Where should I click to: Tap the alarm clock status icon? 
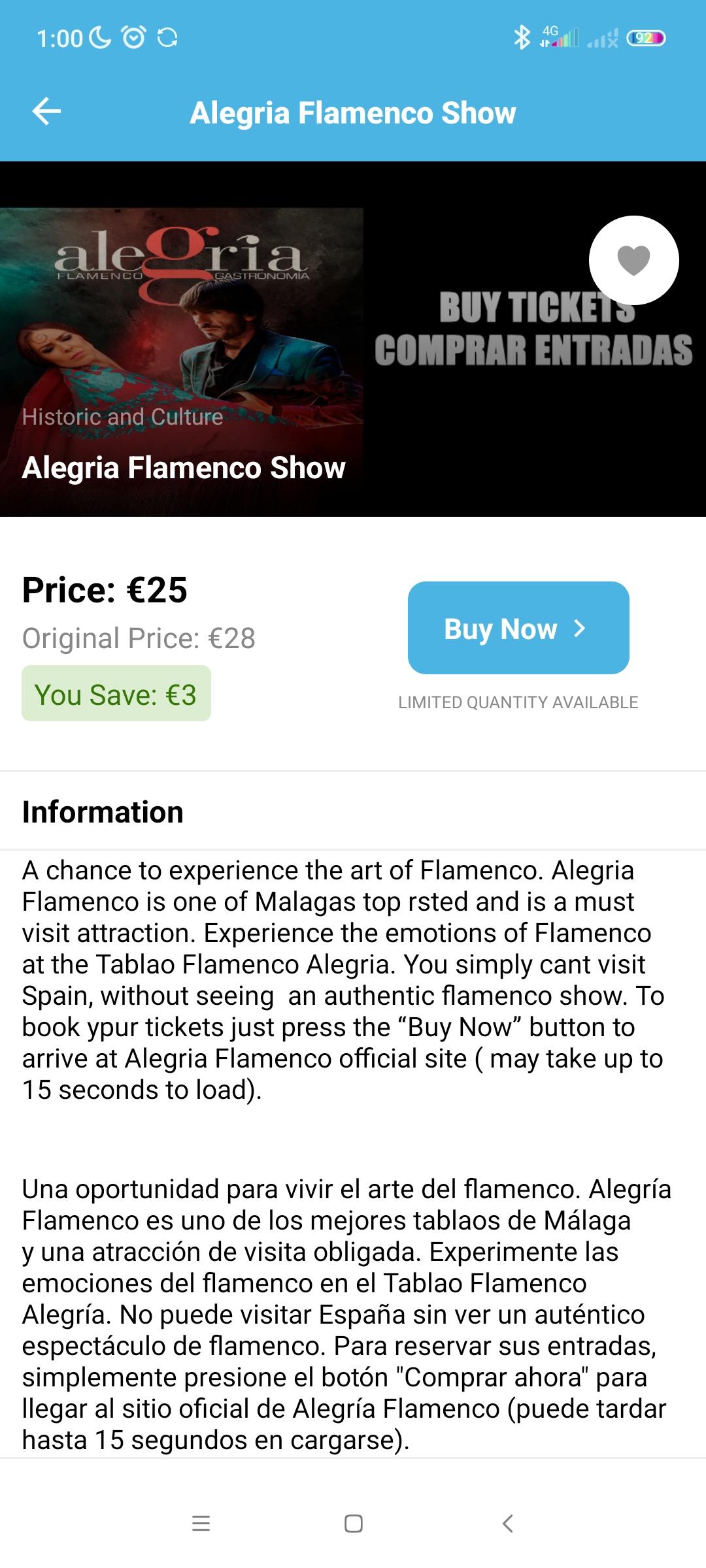point(134,38)
